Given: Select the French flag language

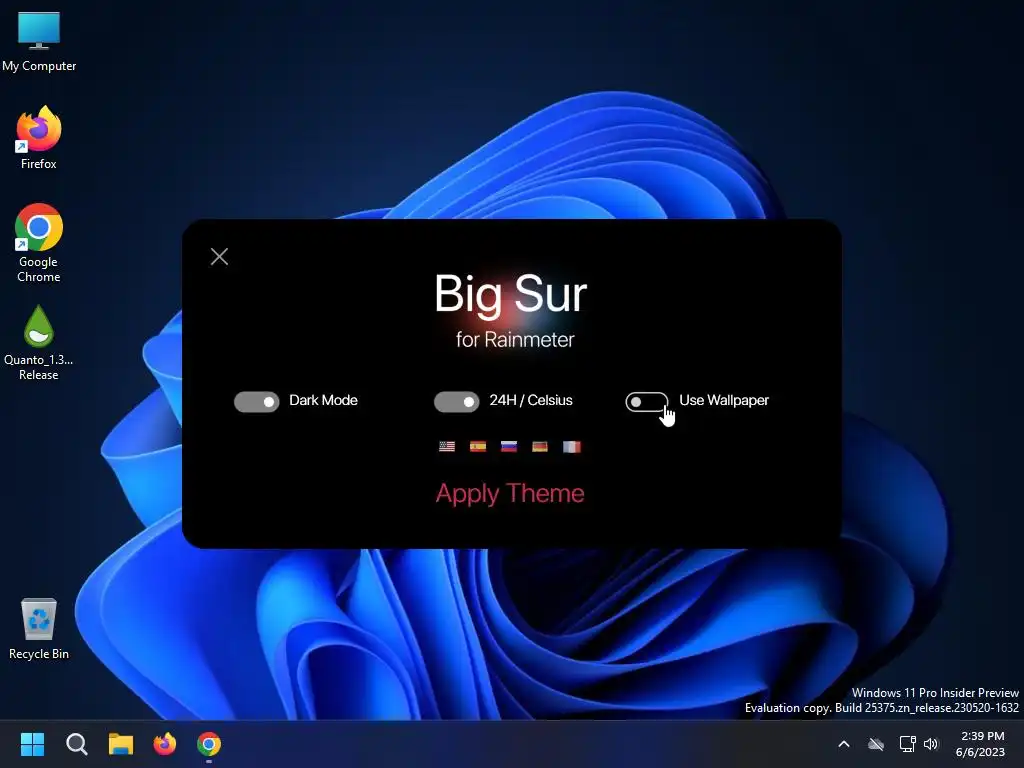Looking at the screenshot, I should point(571,447).
